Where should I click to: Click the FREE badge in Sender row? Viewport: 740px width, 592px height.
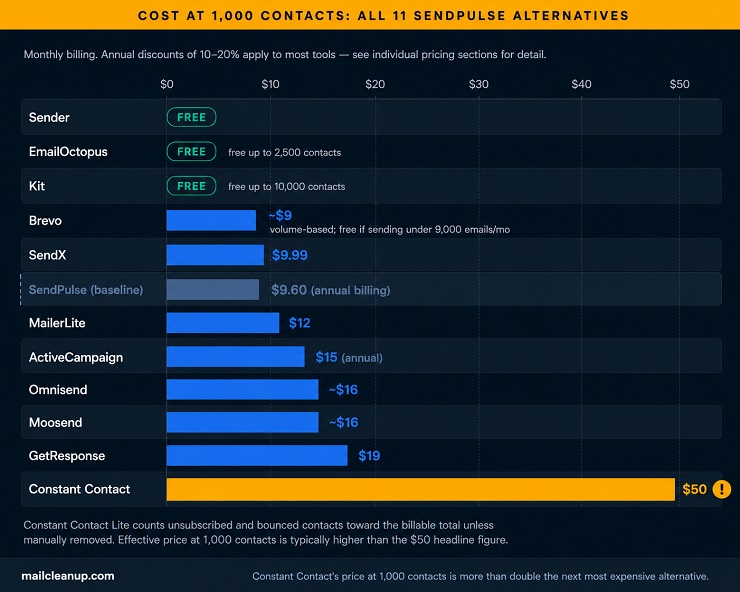pos(192,117)
